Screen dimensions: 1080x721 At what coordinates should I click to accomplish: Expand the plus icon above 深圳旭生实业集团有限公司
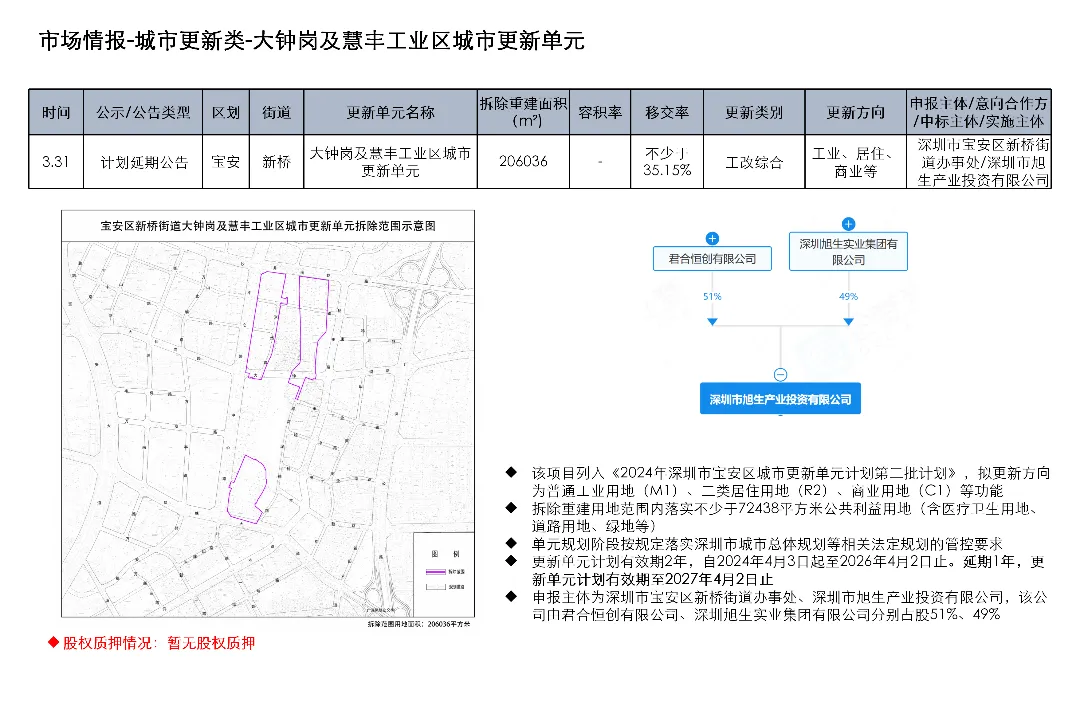tap(849, 224)
